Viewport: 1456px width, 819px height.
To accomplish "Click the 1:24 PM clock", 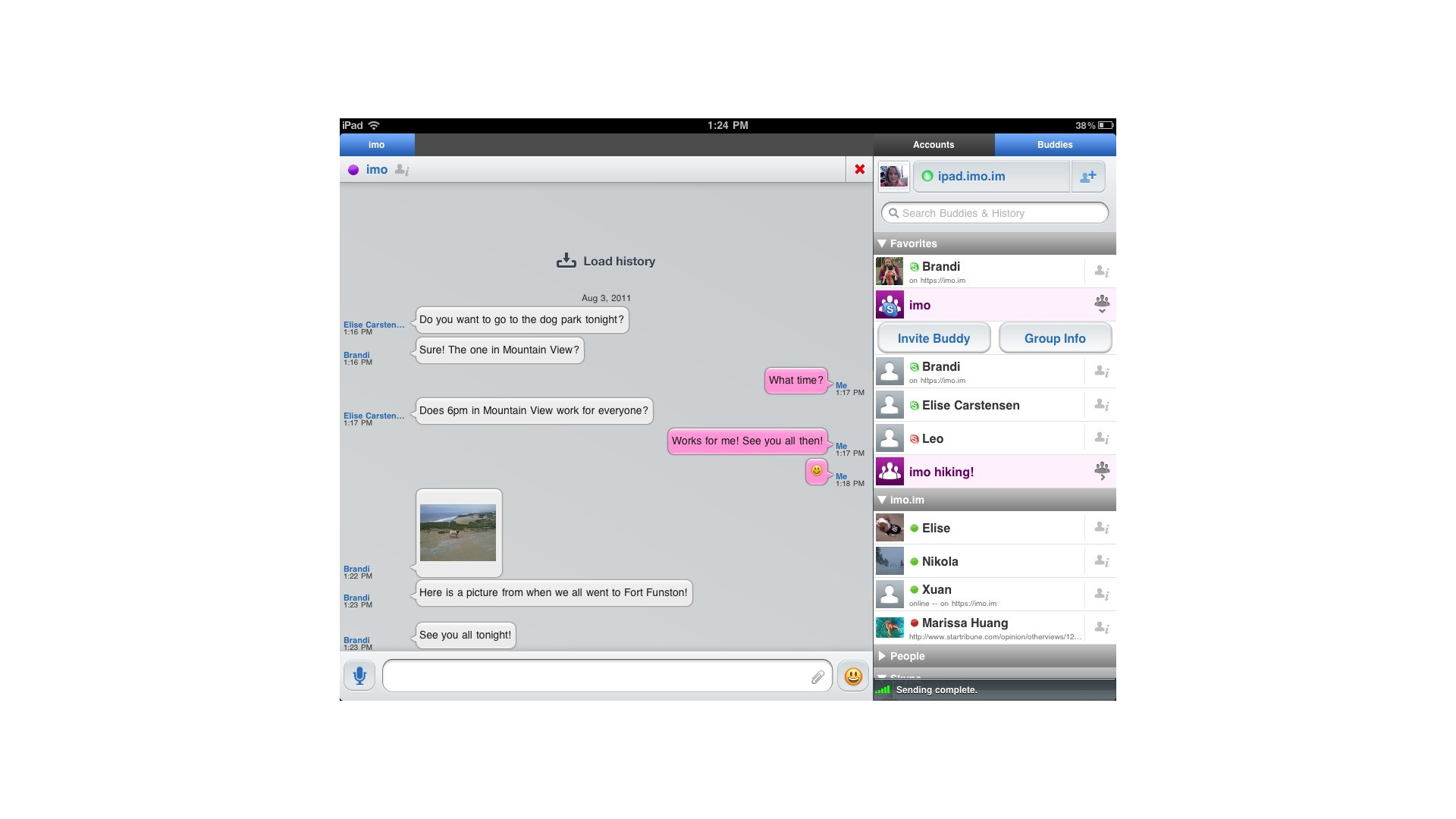I will [728, 125].
